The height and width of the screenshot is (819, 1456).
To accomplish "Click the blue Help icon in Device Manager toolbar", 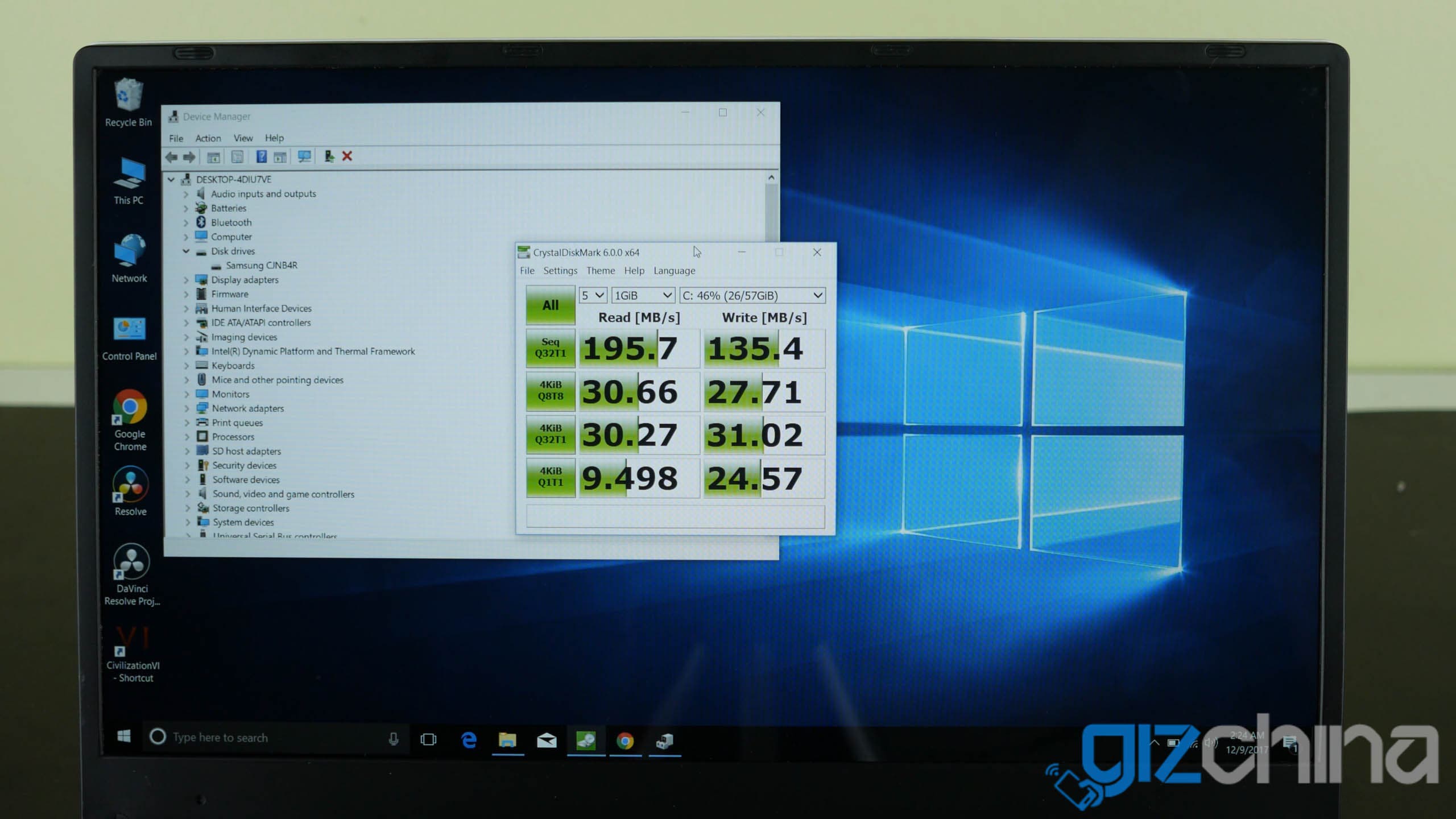I will [261, 156].
